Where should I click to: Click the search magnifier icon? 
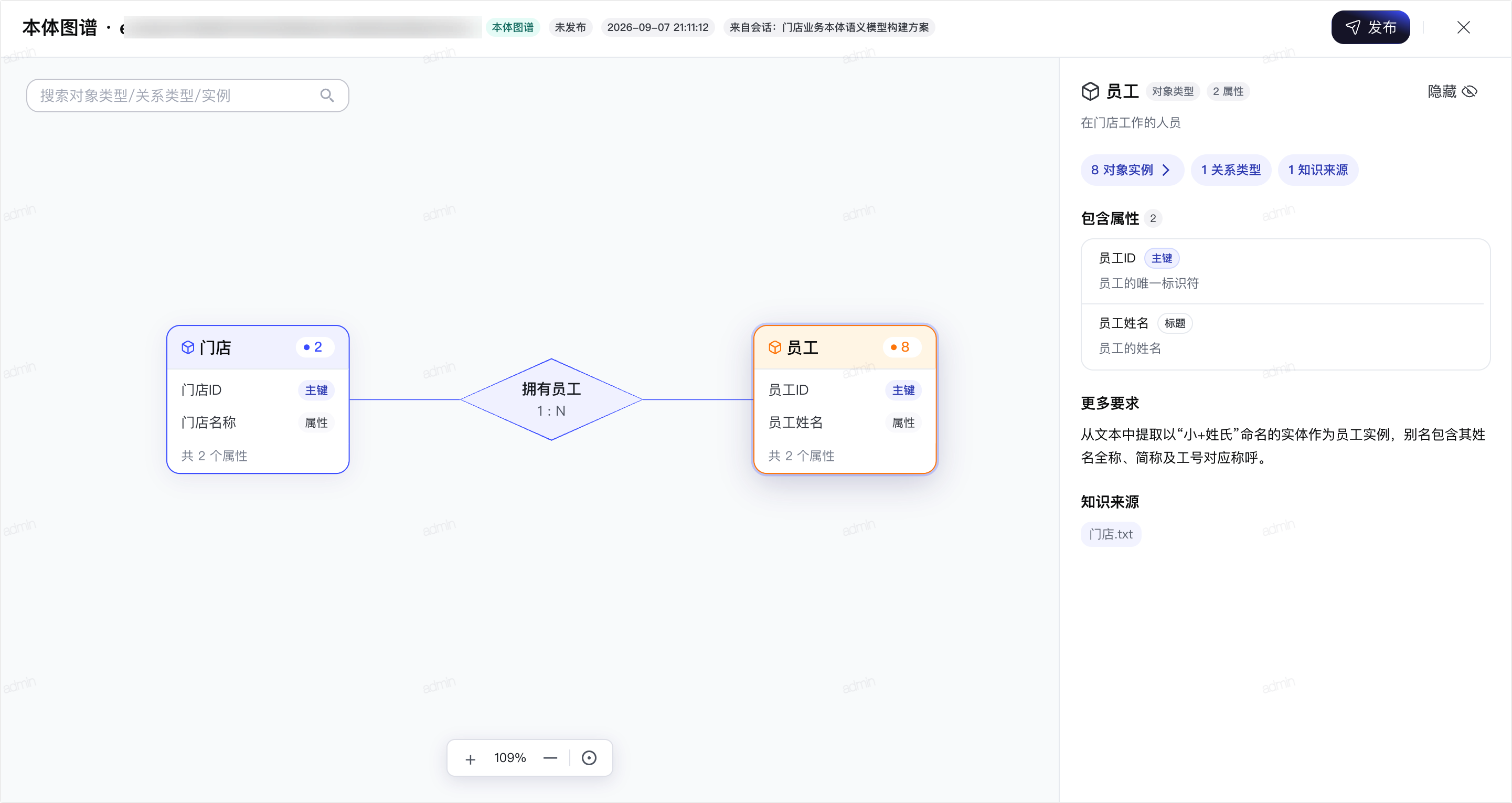coord(327,95)
